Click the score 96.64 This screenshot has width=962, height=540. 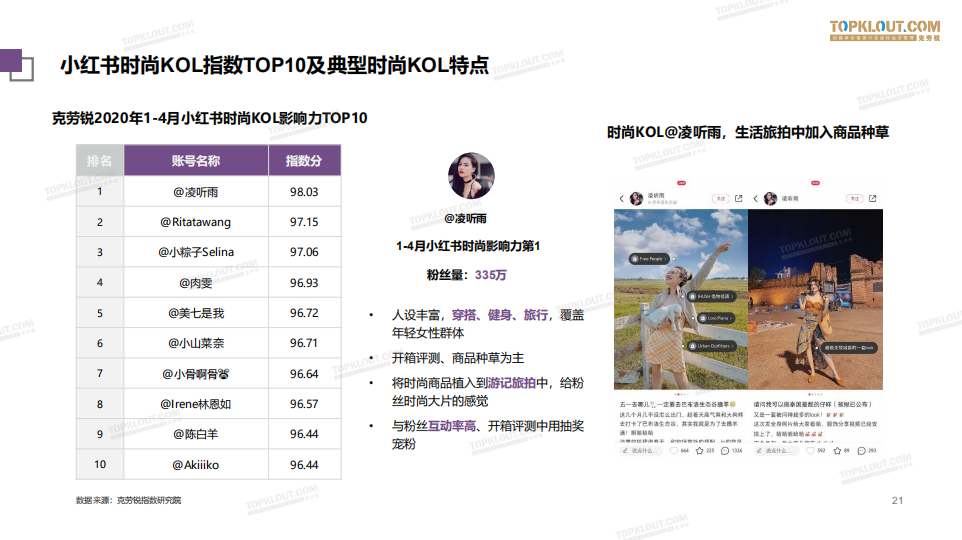[304, 374]
